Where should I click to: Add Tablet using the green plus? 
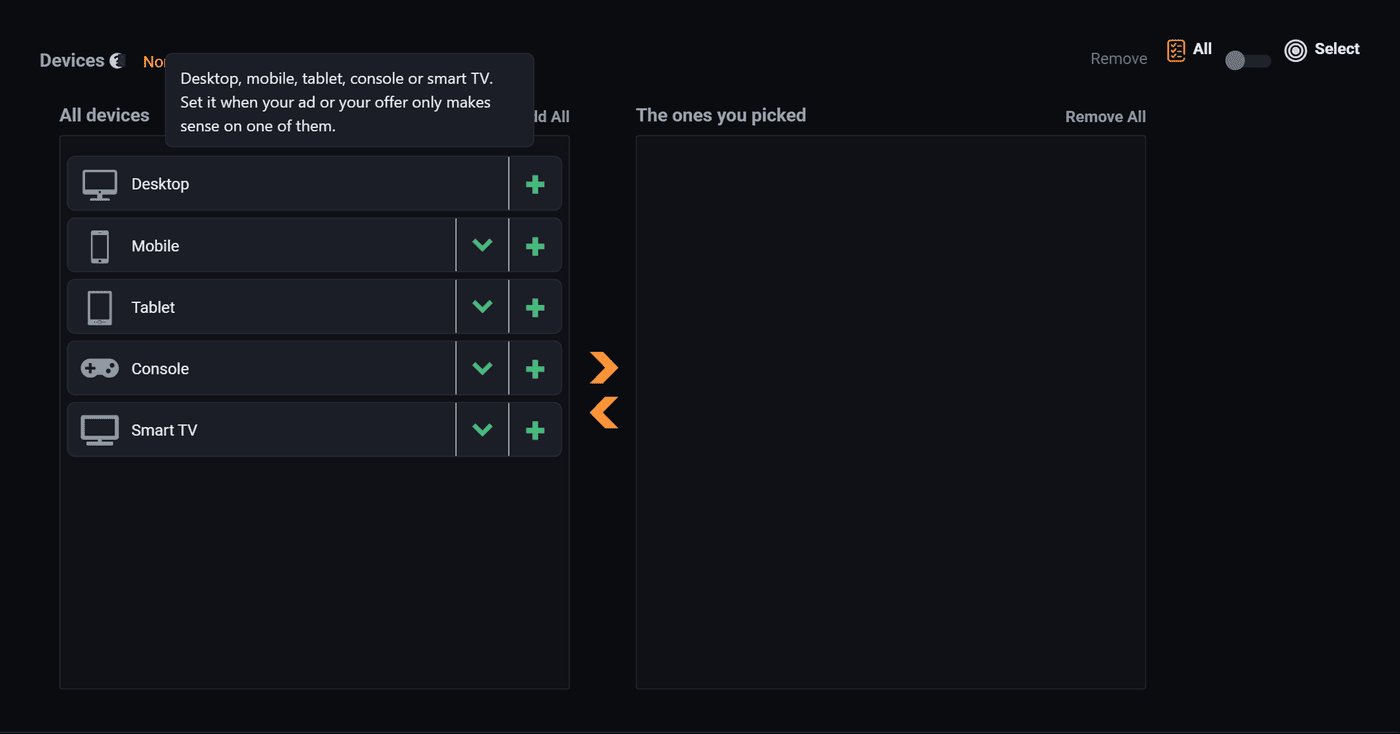[x=535, y=307]
